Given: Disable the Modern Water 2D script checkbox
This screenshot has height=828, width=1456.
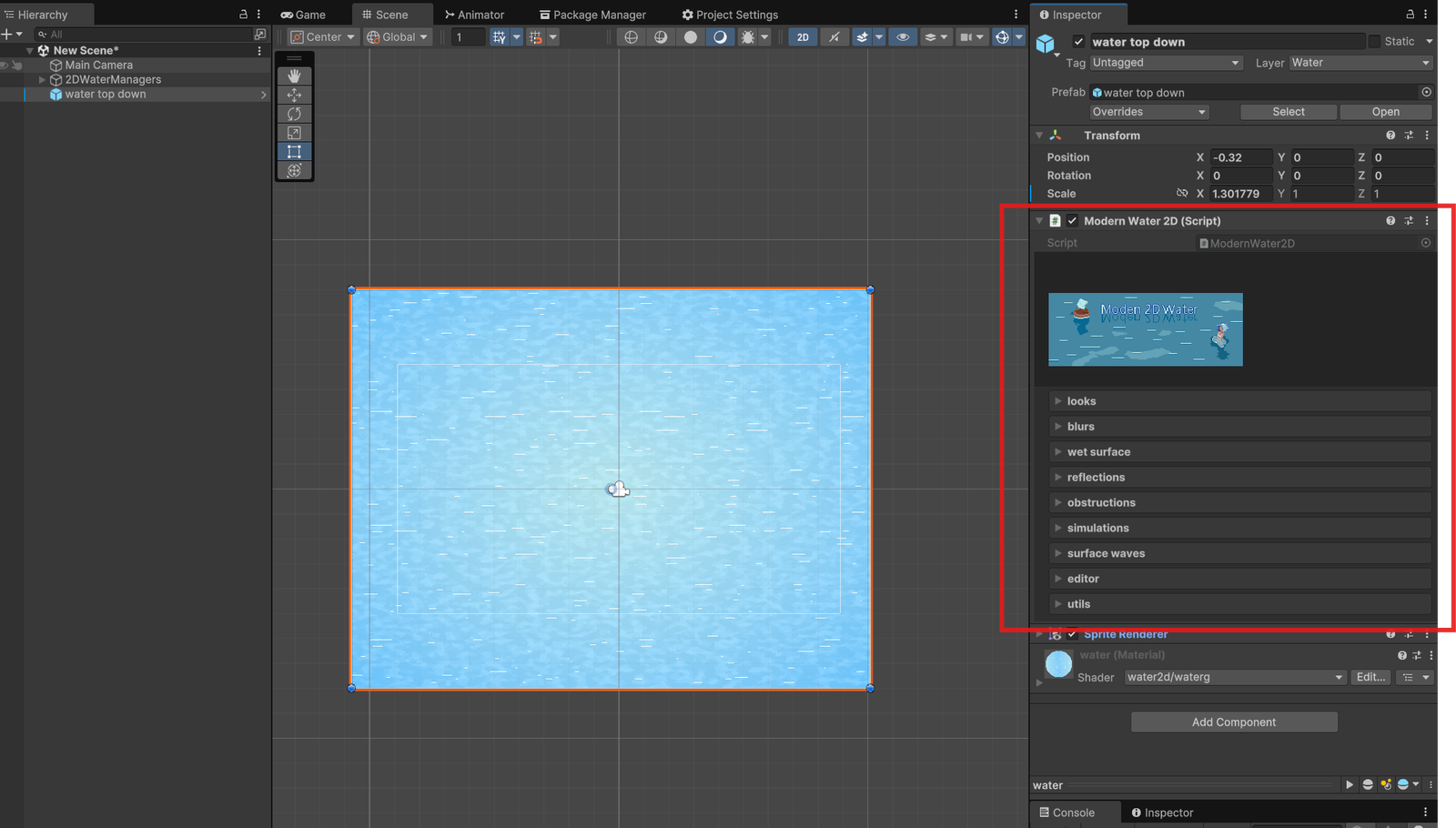Looking at the screenshot, I should [1072, 221].
